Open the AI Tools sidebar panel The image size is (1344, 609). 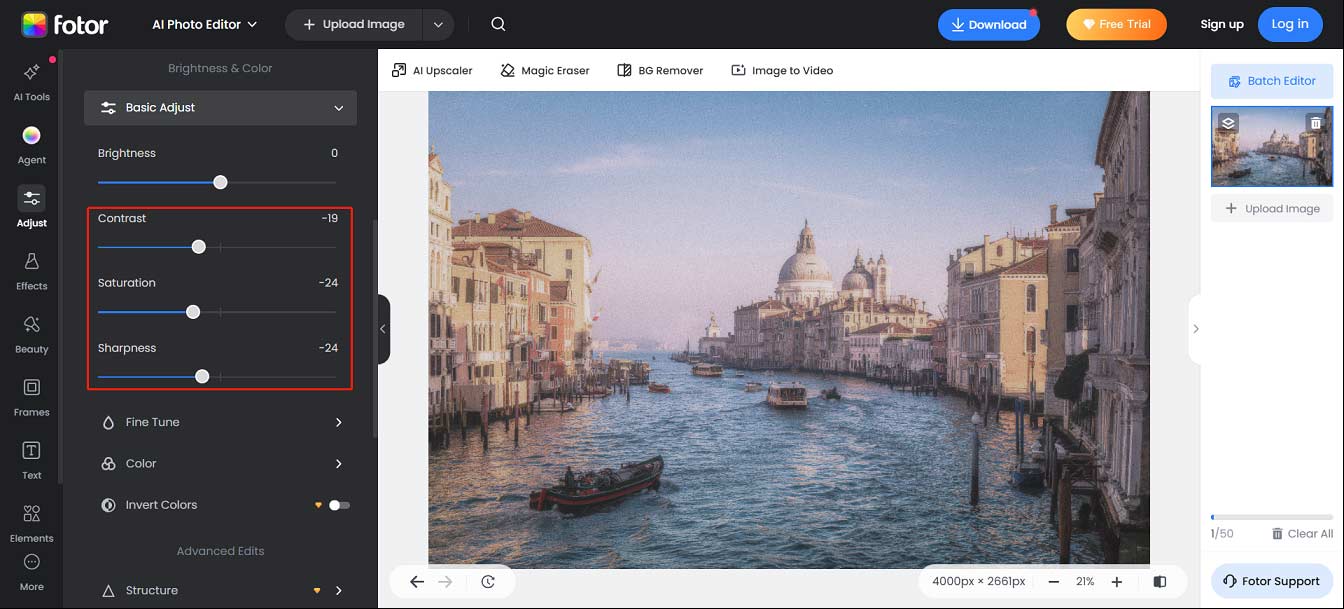pyautogui.click(x=31, y=82)
